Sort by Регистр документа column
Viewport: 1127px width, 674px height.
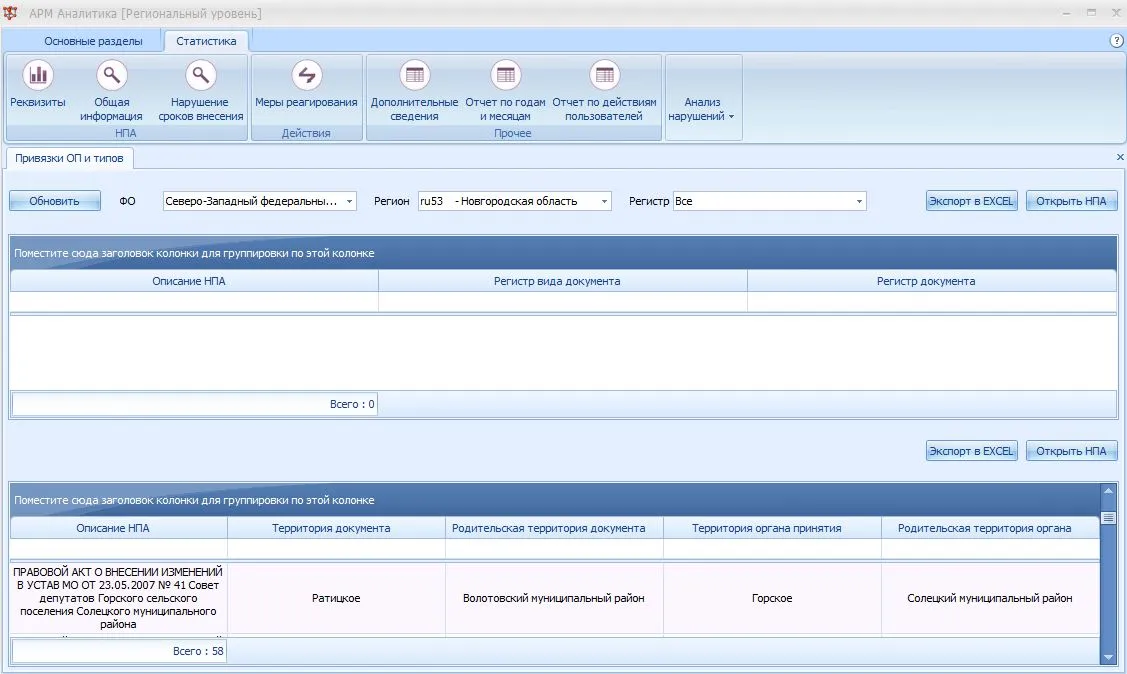click(x=932, y=281)
